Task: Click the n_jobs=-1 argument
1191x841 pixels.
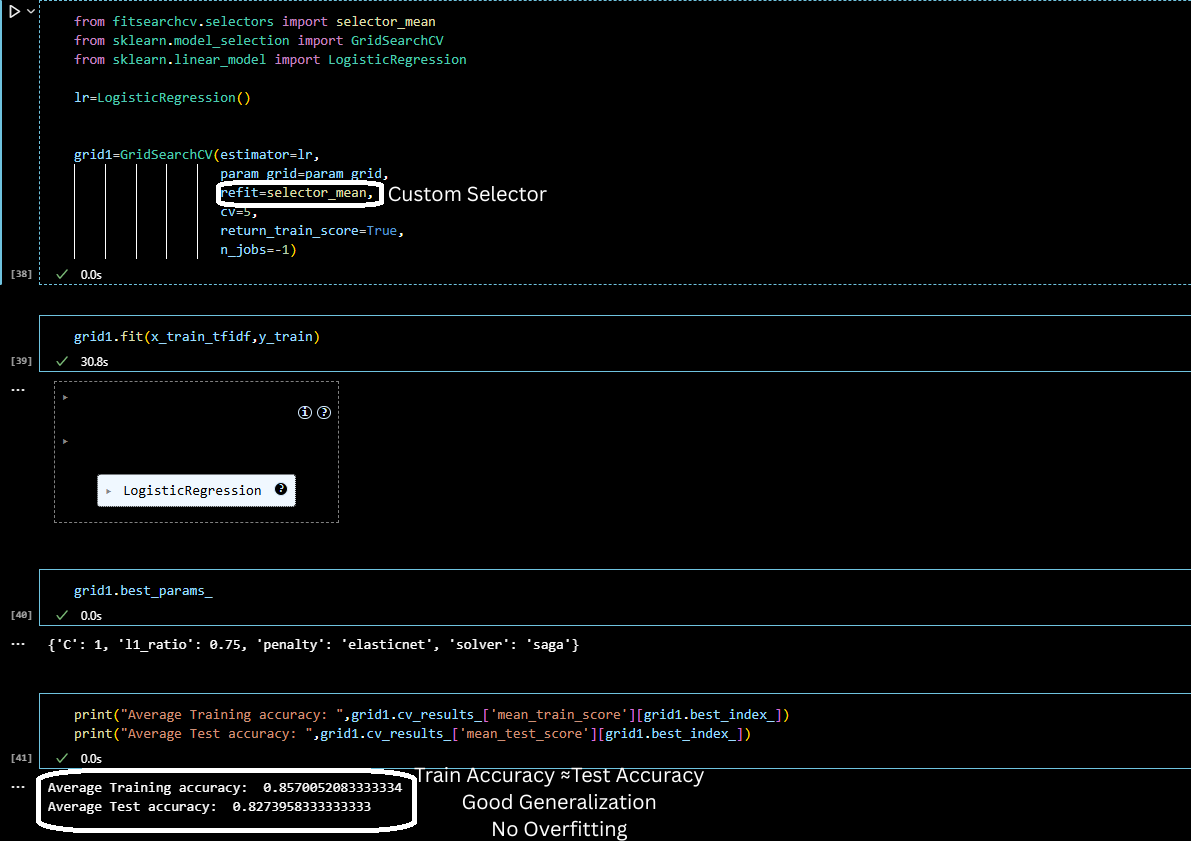Action: coord(258,249)
